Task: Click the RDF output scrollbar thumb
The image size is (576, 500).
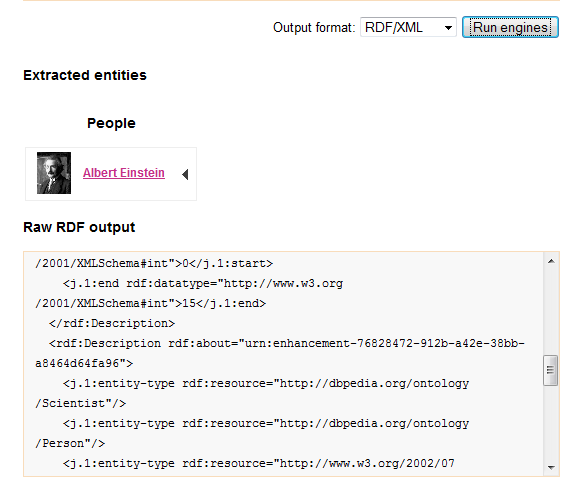Action: [551, 370]
